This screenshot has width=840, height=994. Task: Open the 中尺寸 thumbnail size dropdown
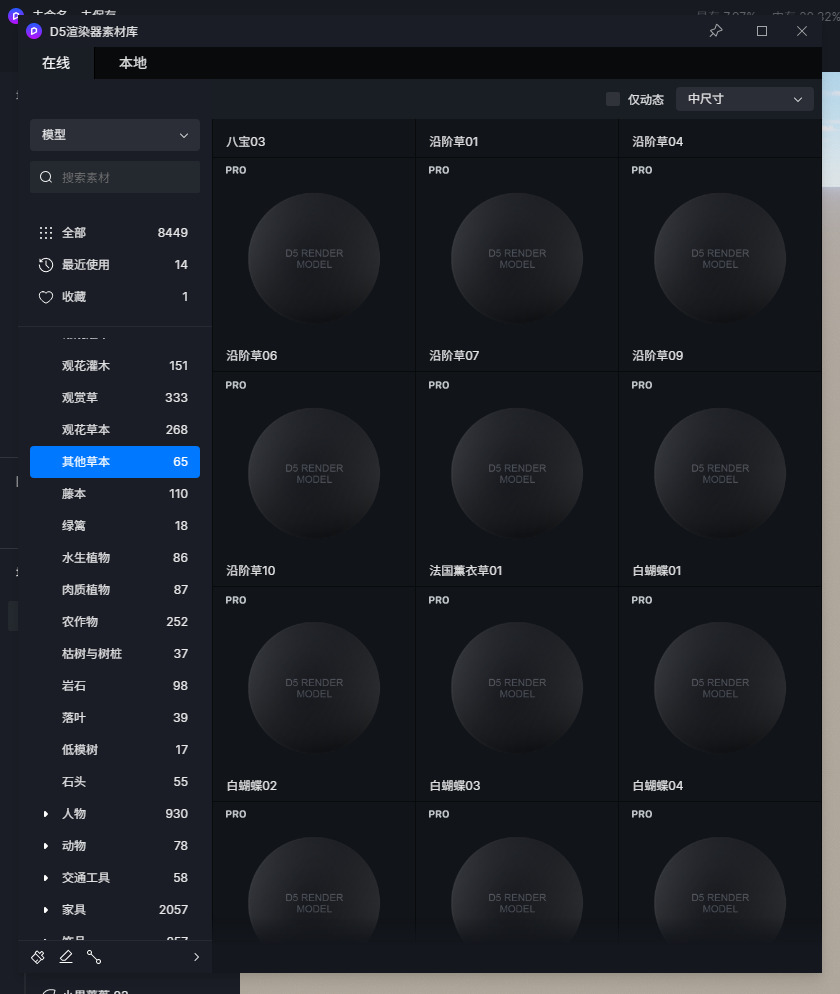(745, 99)
